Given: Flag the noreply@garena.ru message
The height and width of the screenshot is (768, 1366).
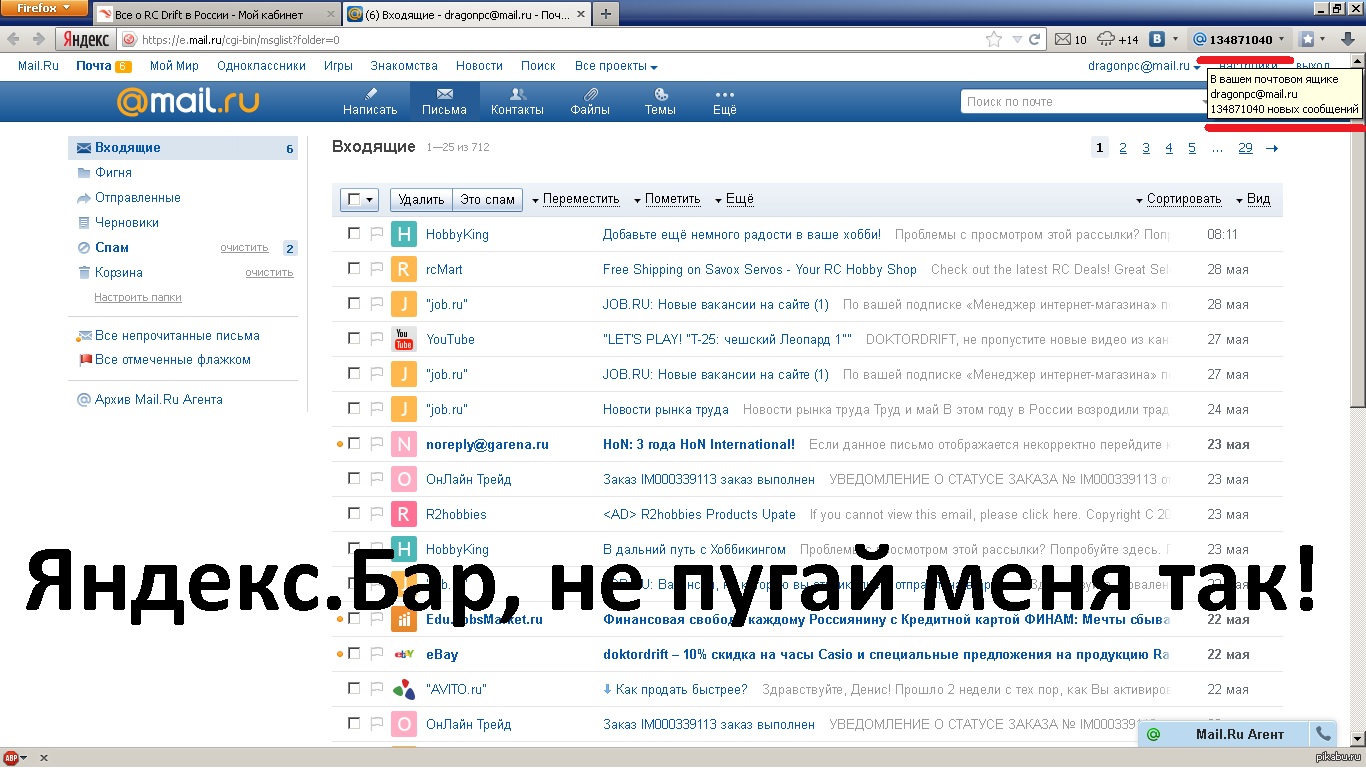Looking at the screenshot, I should [x=377, y=444].
